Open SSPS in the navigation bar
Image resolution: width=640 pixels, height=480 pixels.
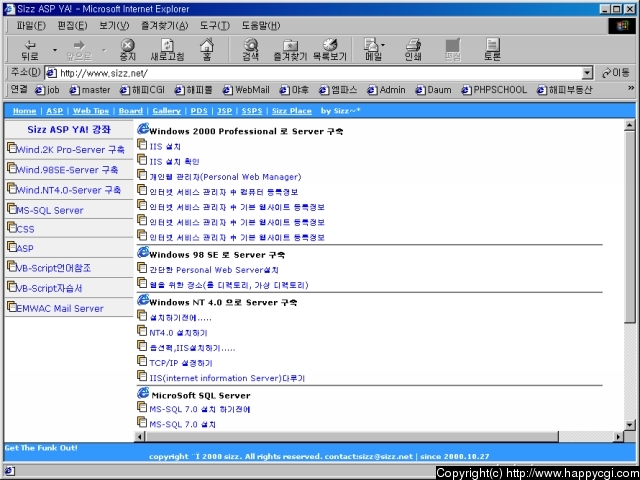[x=252, y=111]
